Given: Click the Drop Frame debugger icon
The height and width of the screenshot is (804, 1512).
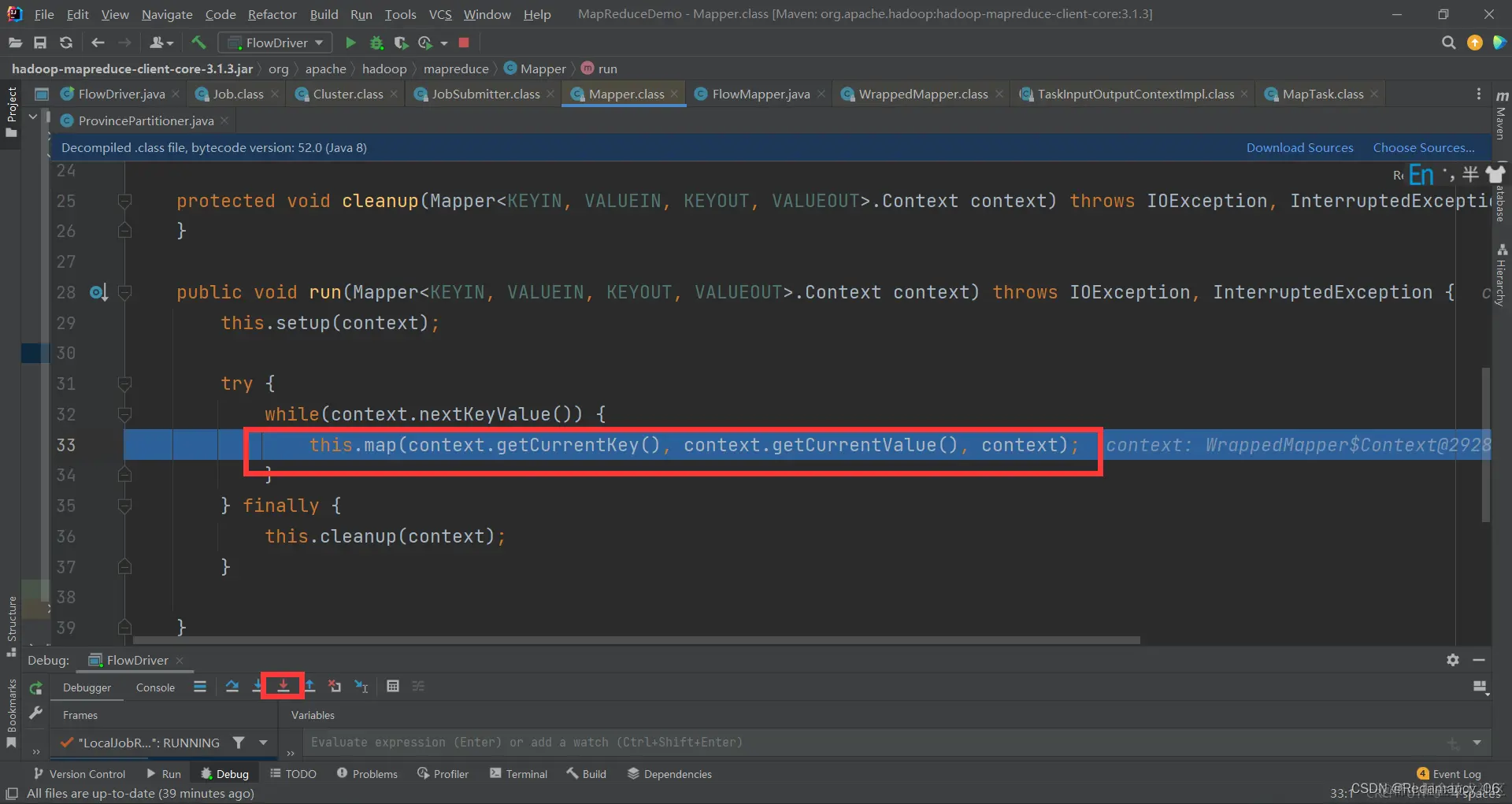Looking at the screenshot, I should pyautogui.click(x=335, y=687).
